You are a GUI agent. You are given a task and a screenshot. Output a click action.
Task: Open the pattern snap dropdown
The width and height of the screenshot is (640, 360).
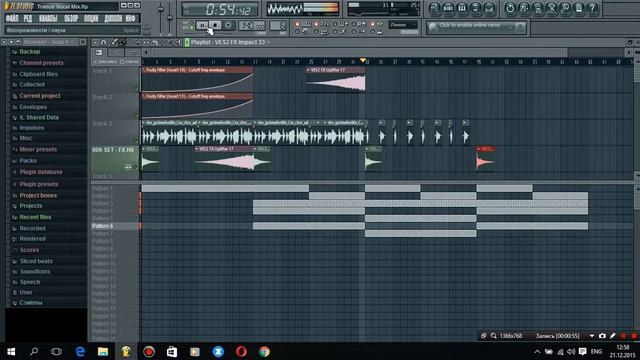[403, 25]
